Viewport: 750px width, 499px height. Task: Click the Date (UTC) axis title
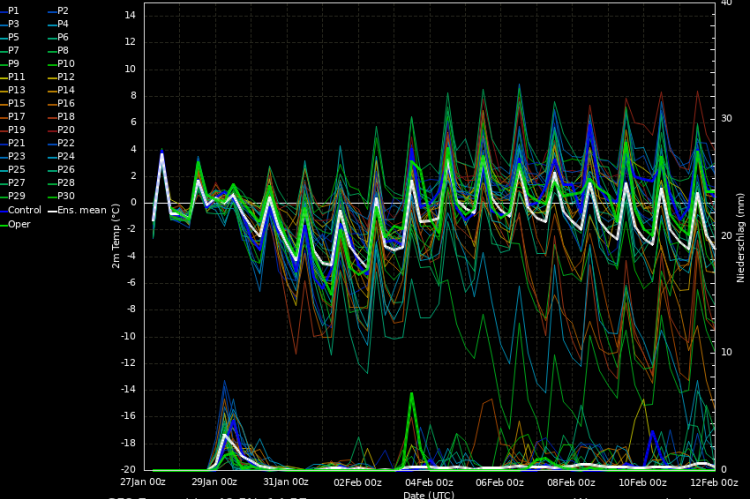click(428, 494)
